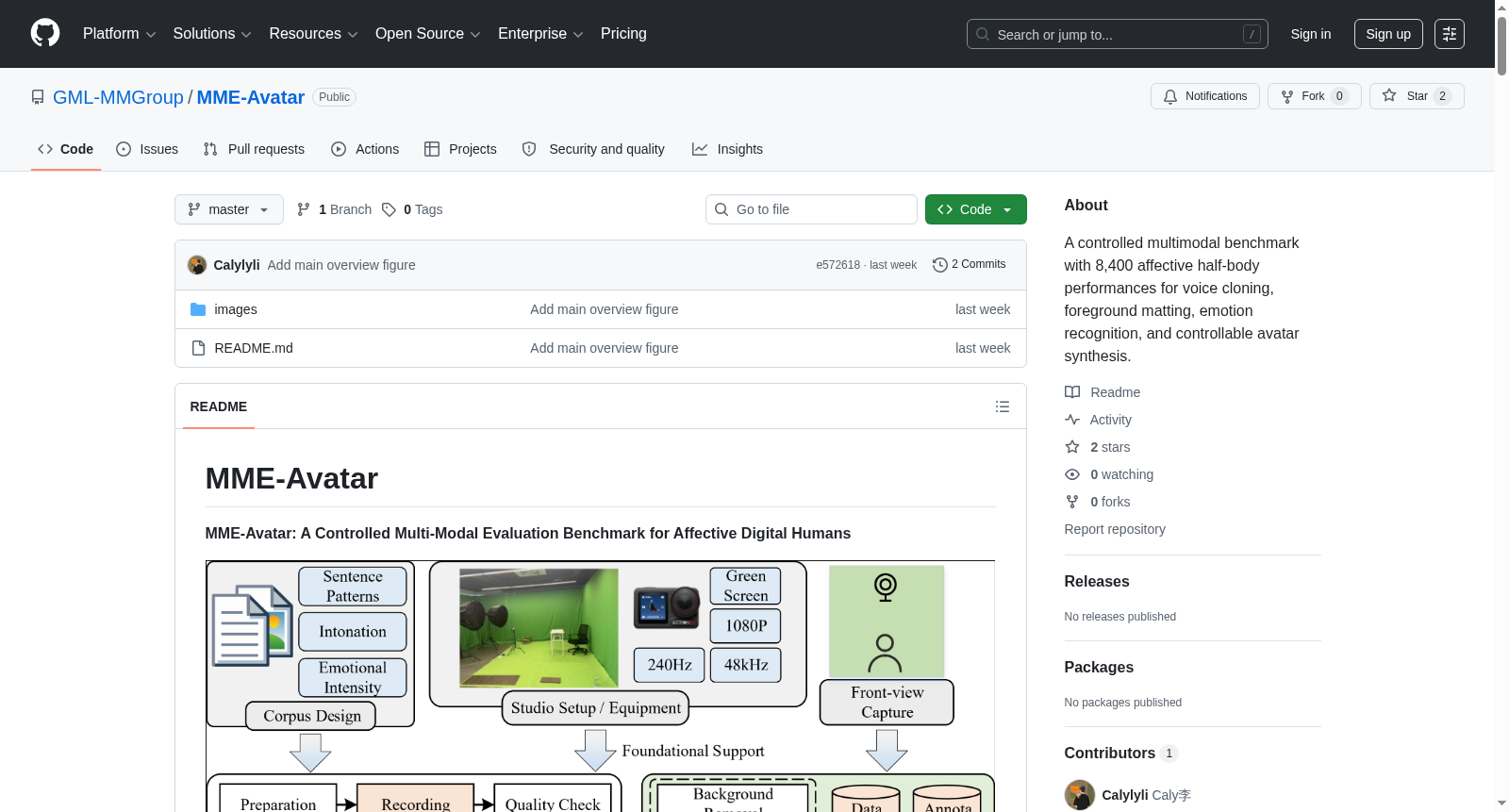View the 2 Commits history link
The height and width of the screenshot is (812, 1509).
(x=970, y=265)
